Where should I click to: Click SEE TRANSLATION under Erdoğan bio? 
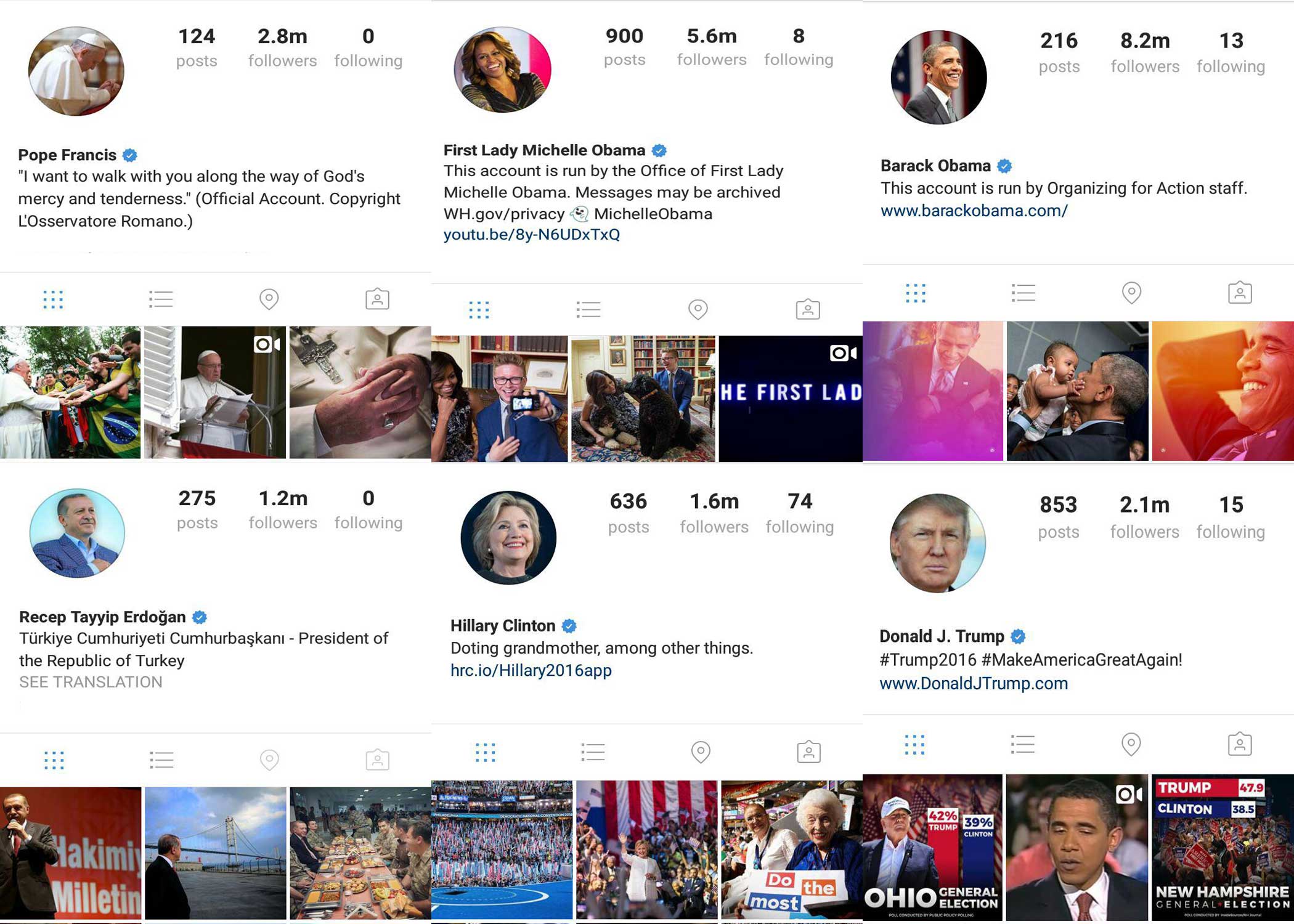tap(91, 682)
